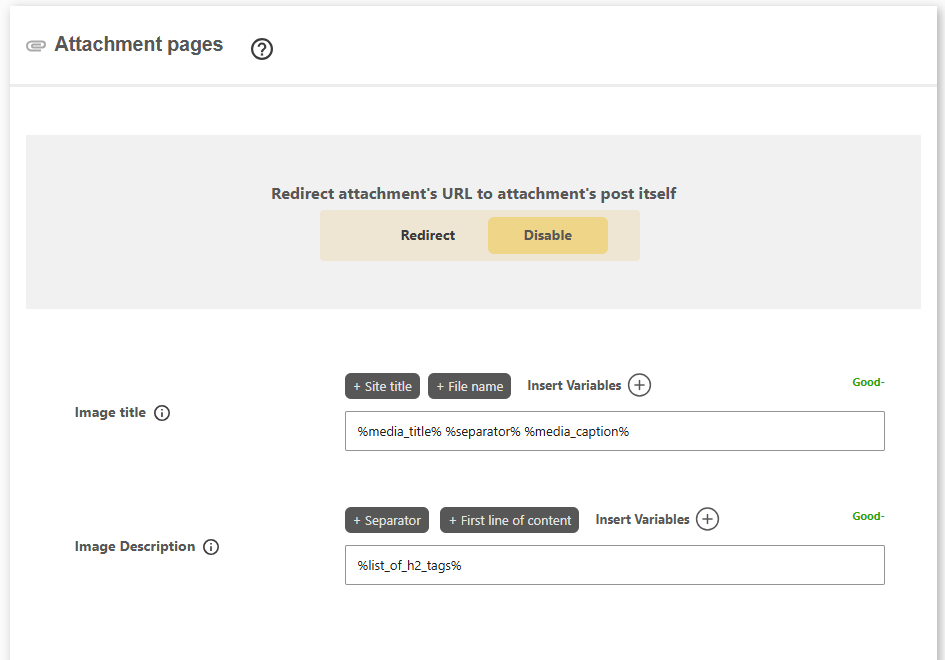Add the First line of content variable
The height and width of the screenshot is (660, 945).
coord(509,520)
